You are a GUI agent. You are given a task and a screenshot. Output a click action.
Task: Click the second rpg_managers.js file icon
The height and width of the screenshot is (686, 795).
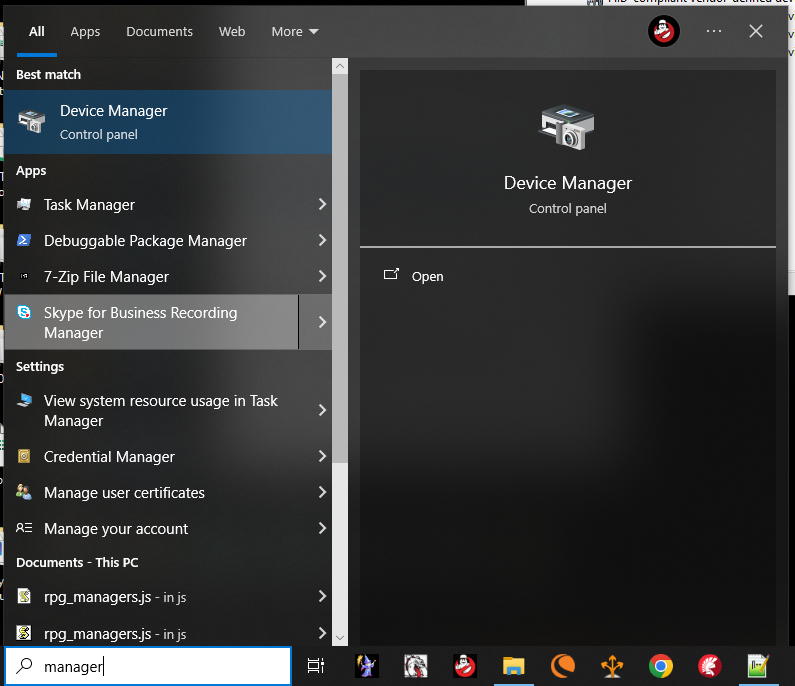point(24,633)
